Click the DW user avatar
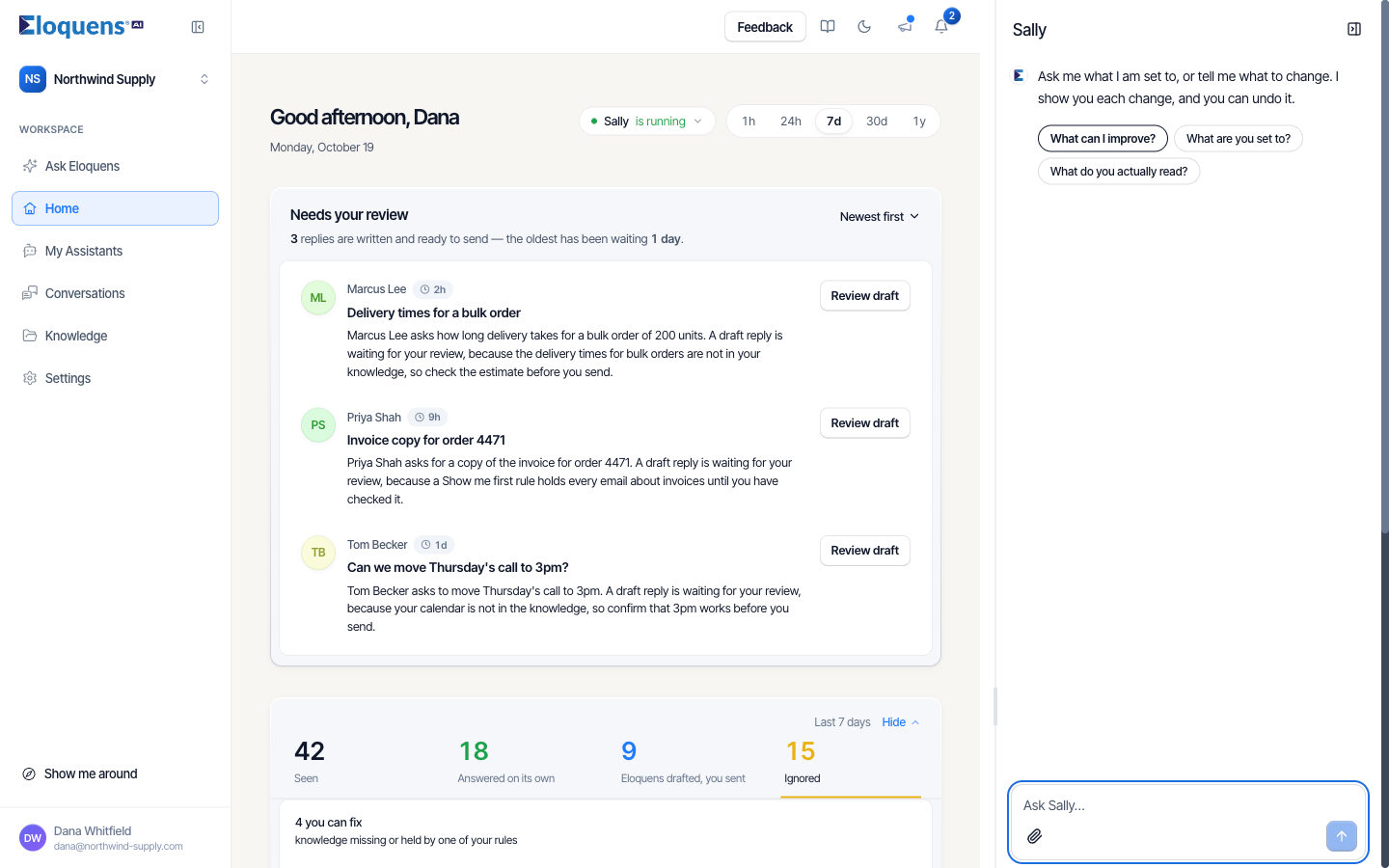1389x868 pixels. pyautogui.click(x=33, y=838)
